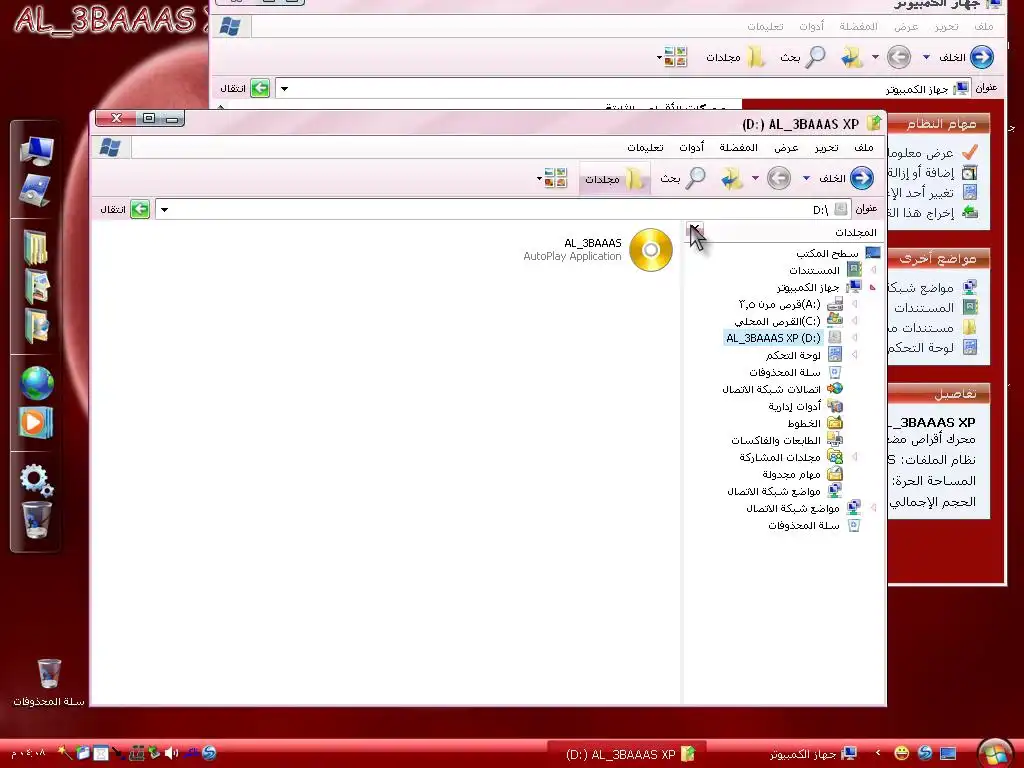Open بحث search in D: window toolbar
1024x768 pixels.
pos(682,178)
